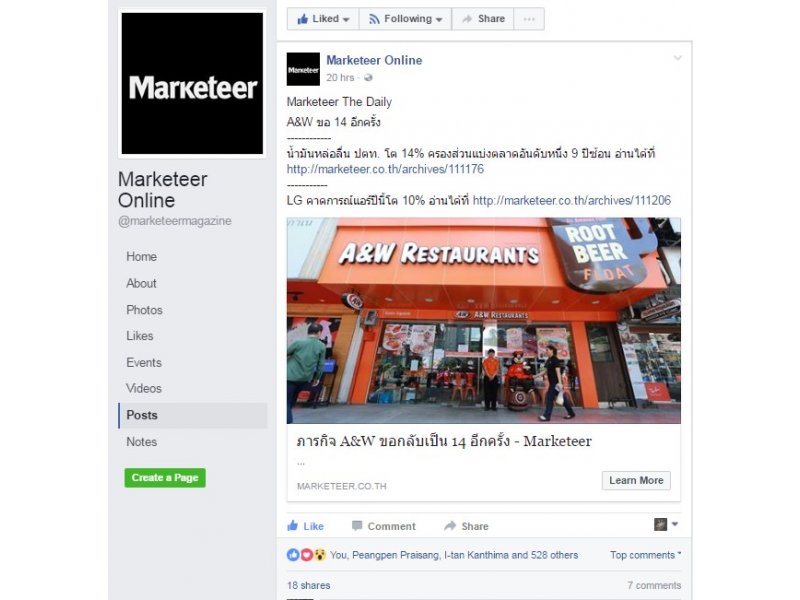
Task: Click the red heart love reaction icon
Action: (x=306, y=555)
